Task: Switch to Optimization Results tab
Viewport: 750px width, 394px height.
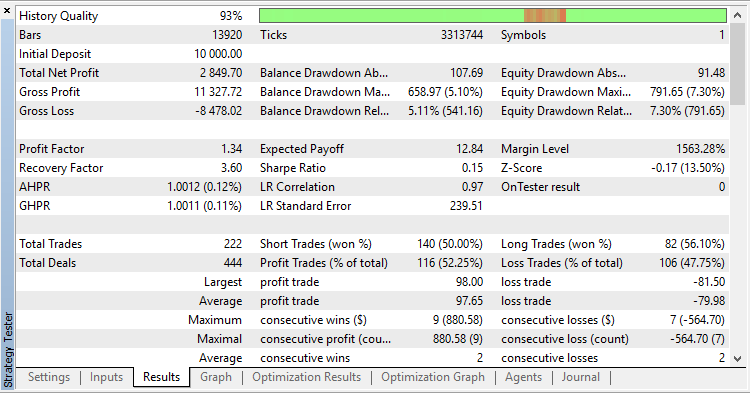Action: pyautogui.click(x=307, y=377)
